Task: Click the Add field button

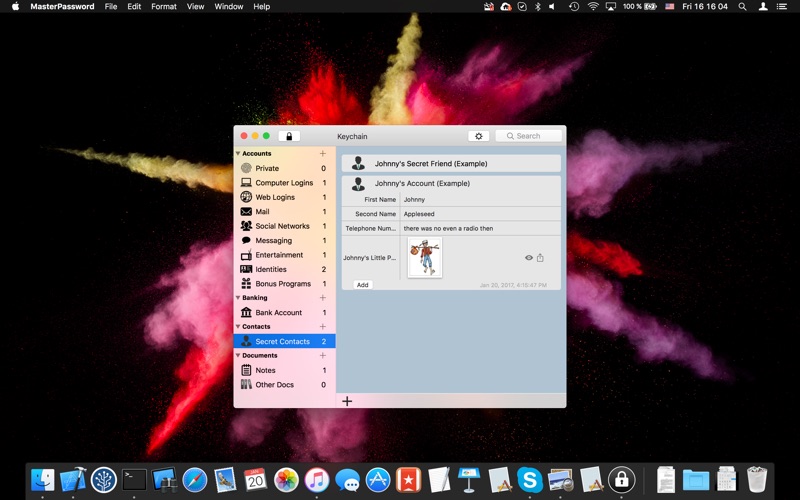Action: click(x=363, y=285)
